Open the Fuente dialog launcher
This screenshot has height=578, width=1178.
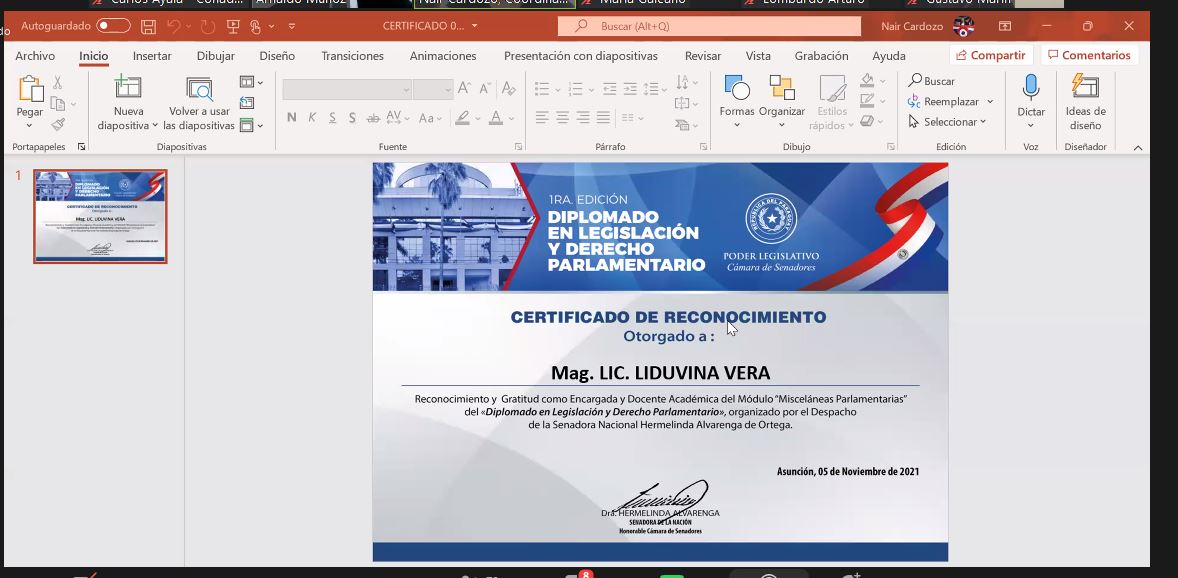pos(518,147)
